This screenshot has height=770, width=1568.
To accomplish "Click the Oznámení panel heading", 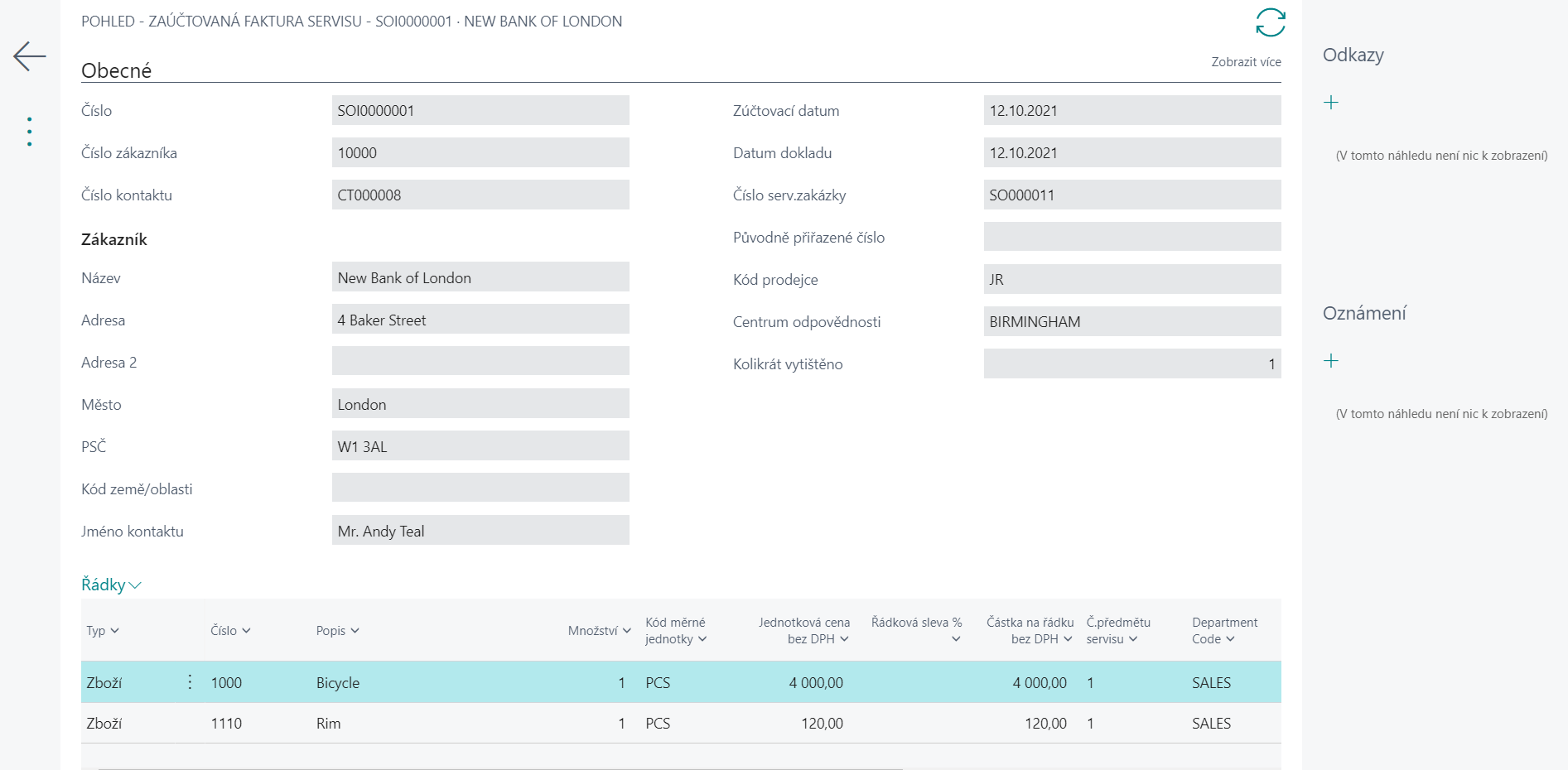I will tap(1364, 313).
